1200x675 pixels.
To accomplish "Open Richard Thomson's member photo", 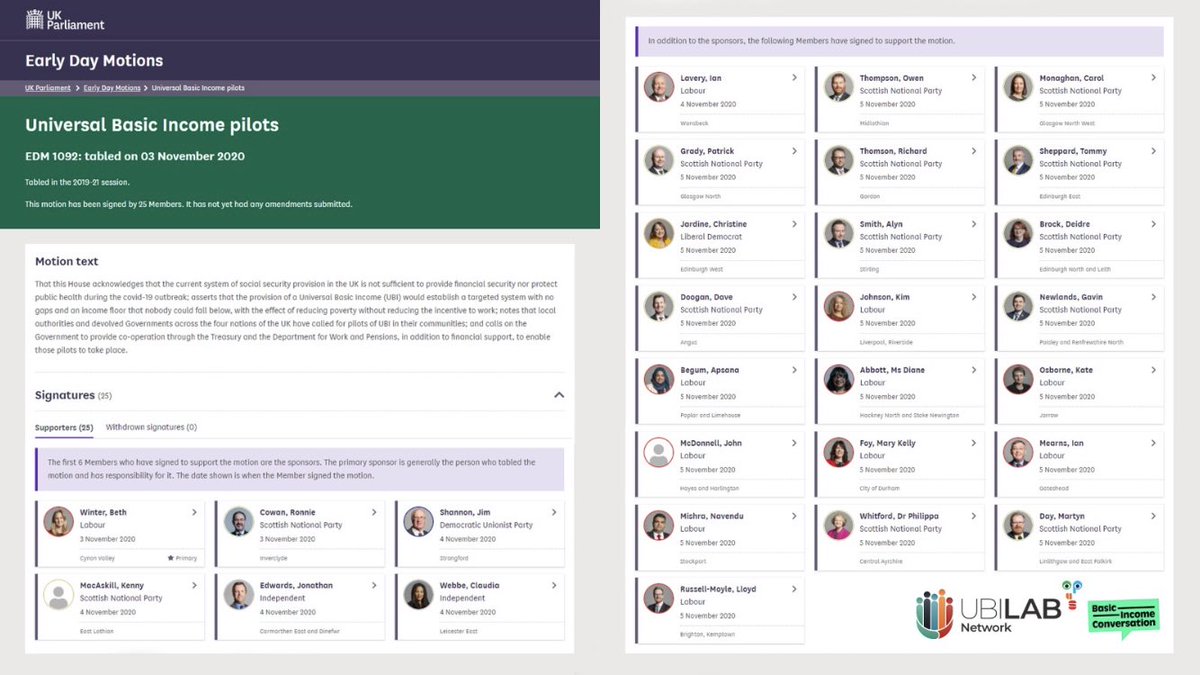I will pyautogui.click(x=838, y=160).
